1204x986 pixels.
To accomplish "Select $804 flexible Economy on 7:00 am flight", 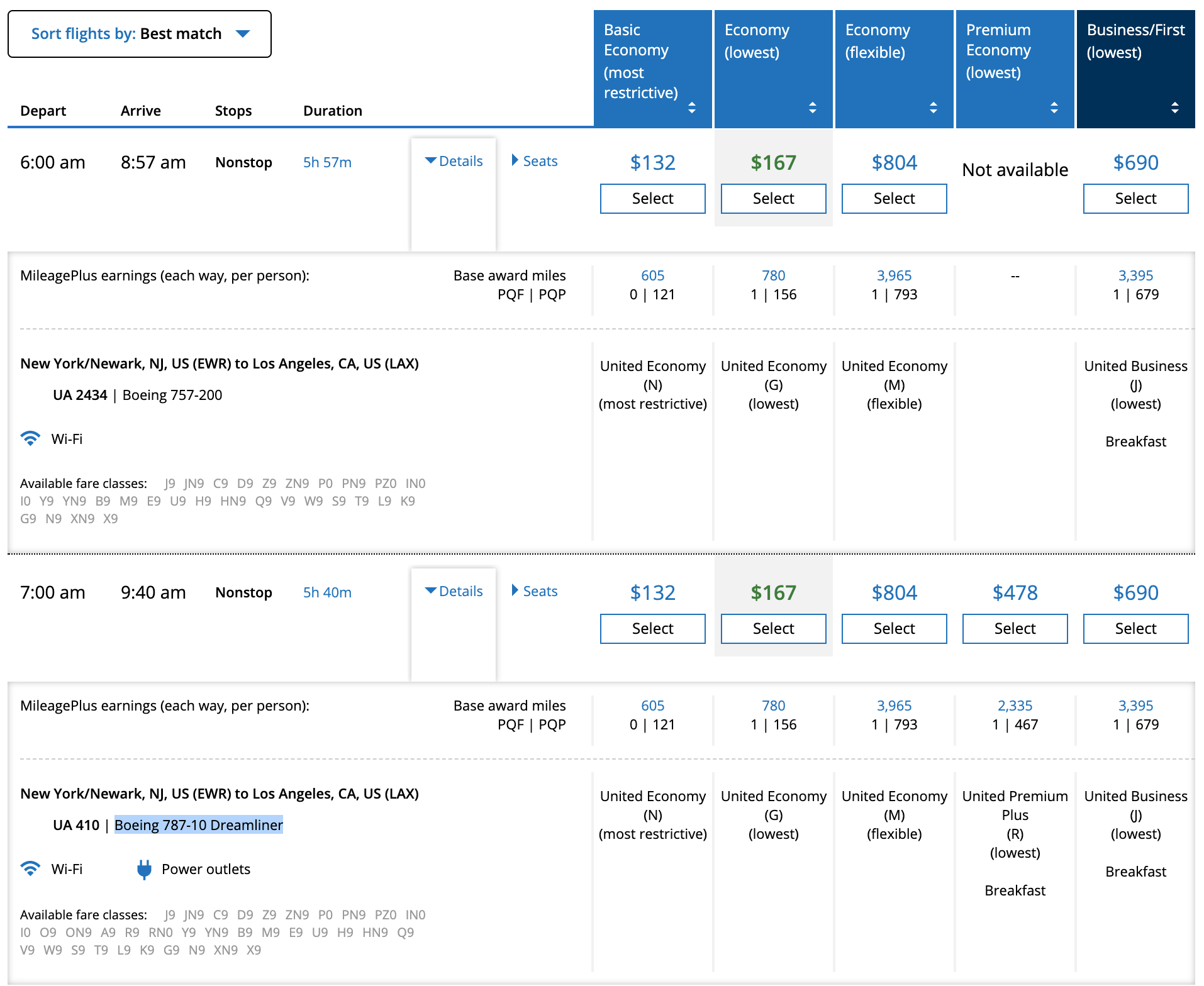I will 895,629.
